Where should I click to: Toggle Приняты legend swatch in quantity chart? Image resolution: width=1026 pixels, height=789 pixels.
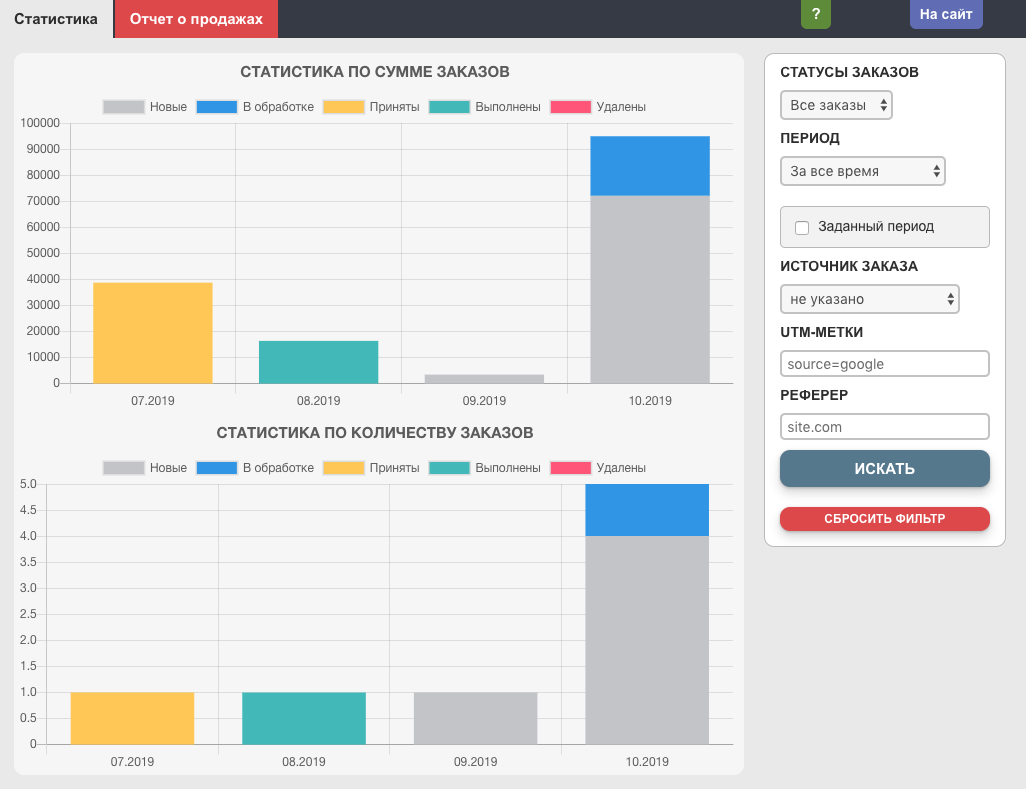344,468
